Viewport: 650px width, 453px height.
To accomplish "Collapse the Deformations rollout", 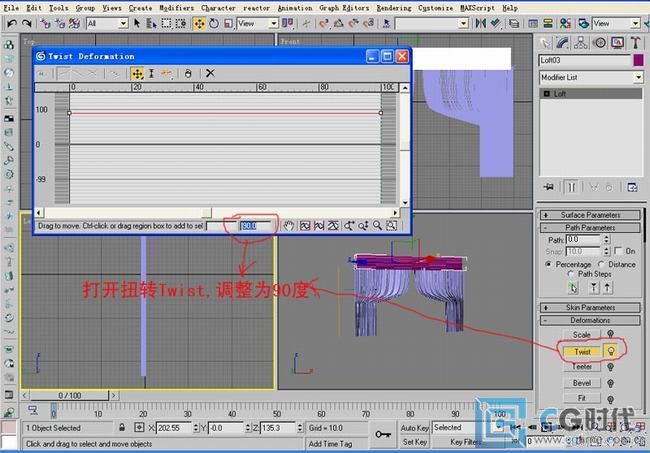I will click(590, 320).
